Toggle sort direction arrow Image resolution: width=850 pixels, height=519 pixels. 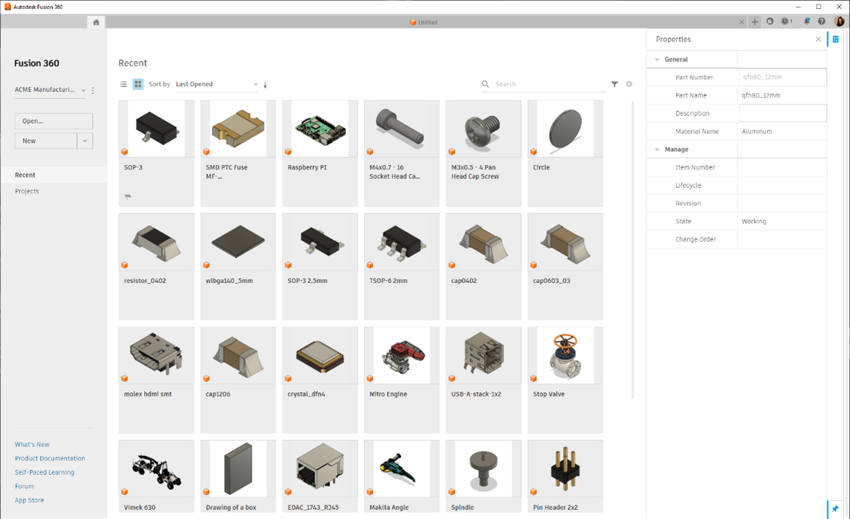[x=265, y=85]
